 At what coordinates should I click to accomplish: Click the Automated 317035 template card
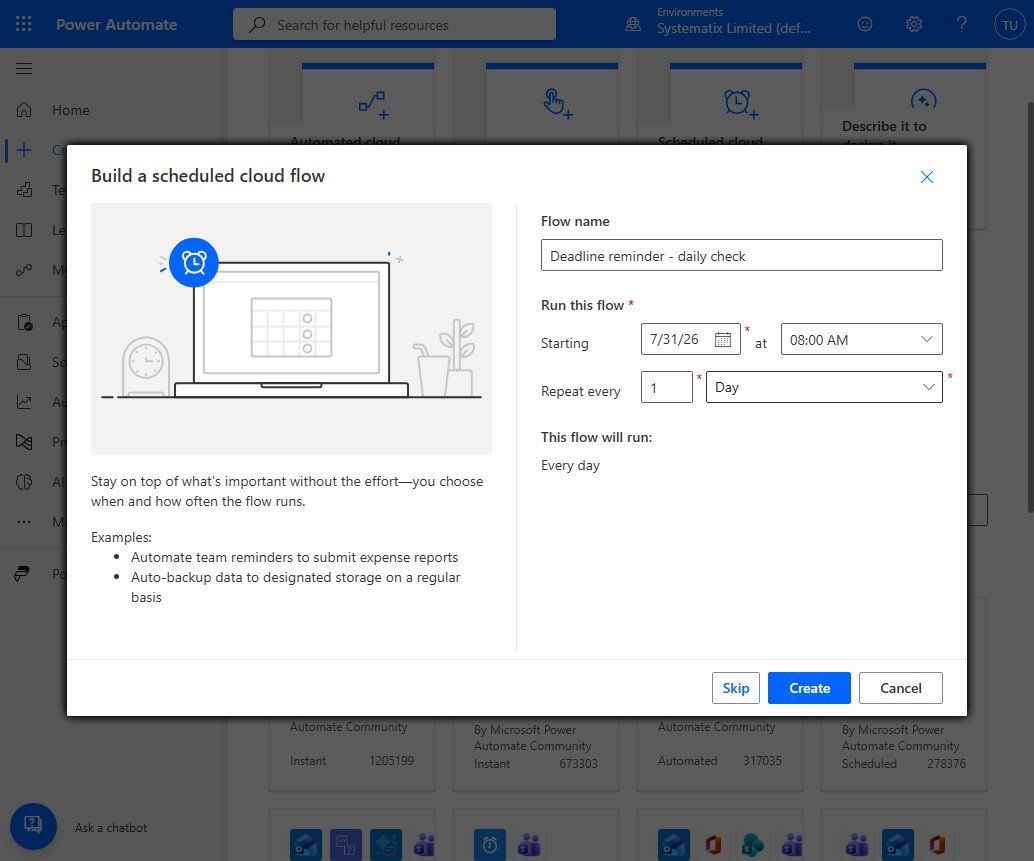pos(719,754)
